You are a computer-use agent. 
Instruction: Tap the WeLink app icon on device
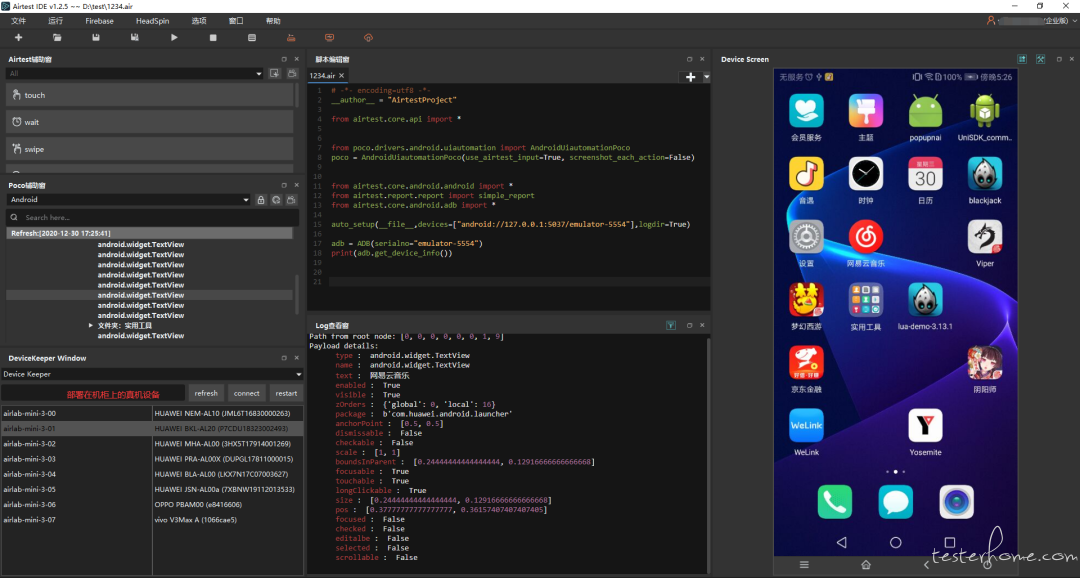point(806,426)
